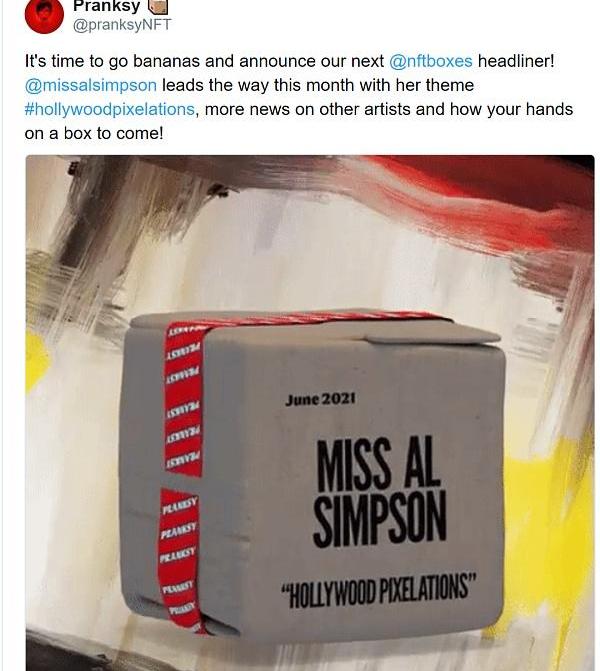
Task: Open the #hollywoodpixelations hashtag
Action: (110, 110)
